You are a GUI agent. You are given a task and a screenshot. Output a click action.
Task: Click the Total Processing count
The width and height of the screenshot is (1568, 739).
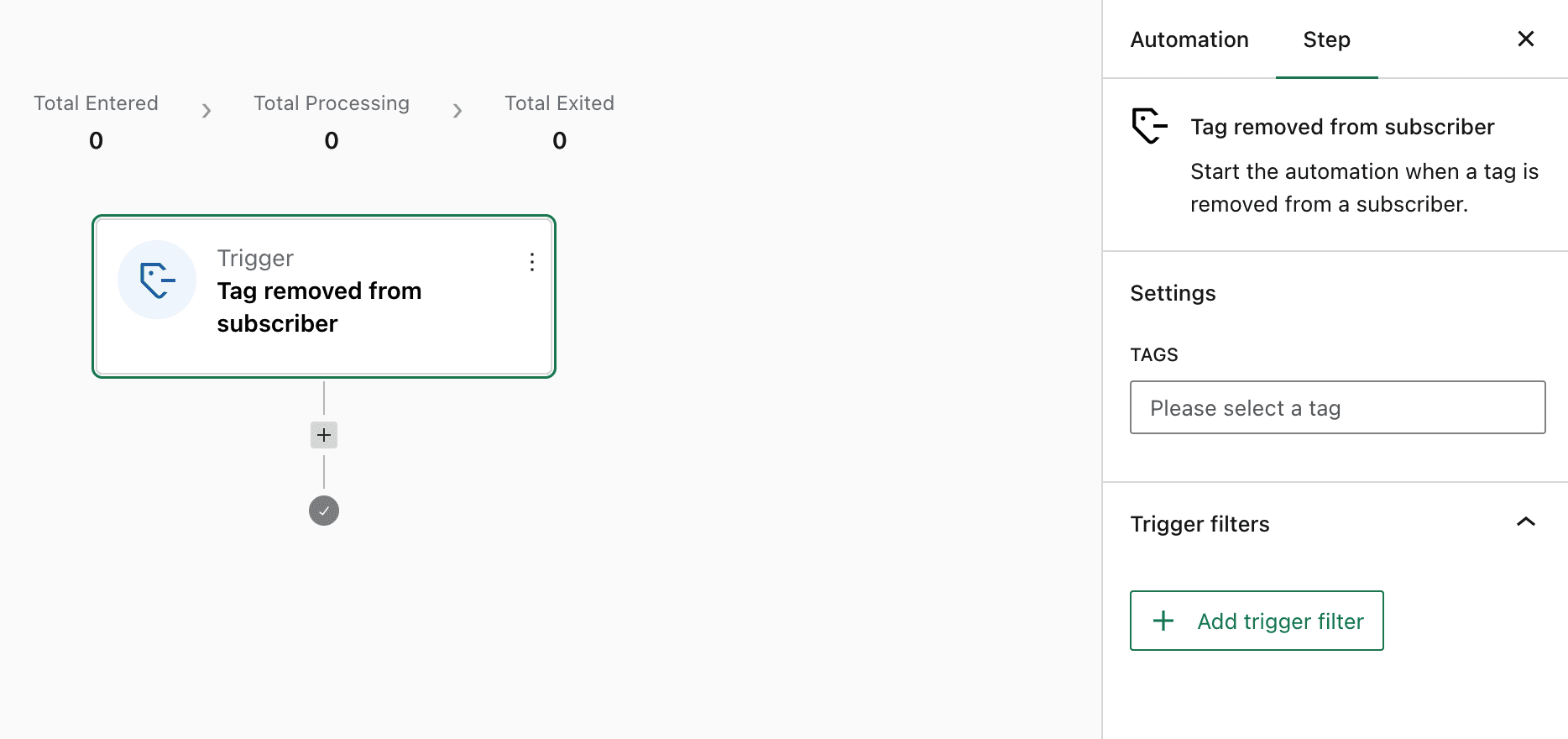332,140
